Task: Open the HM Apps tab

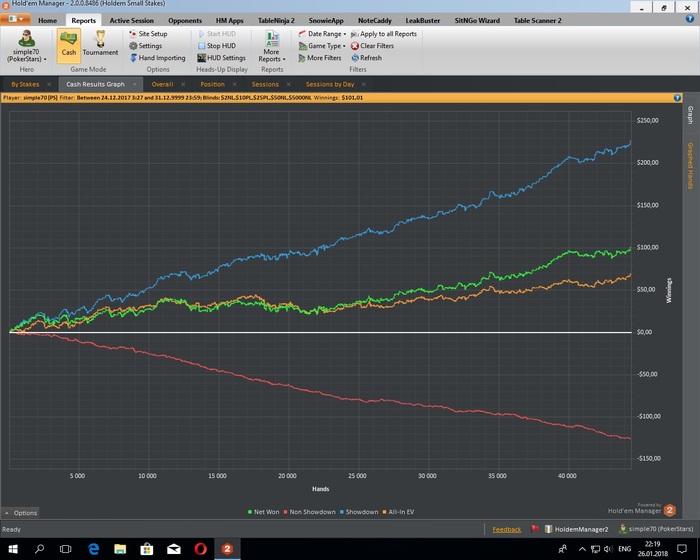Action: coord(229,20)
